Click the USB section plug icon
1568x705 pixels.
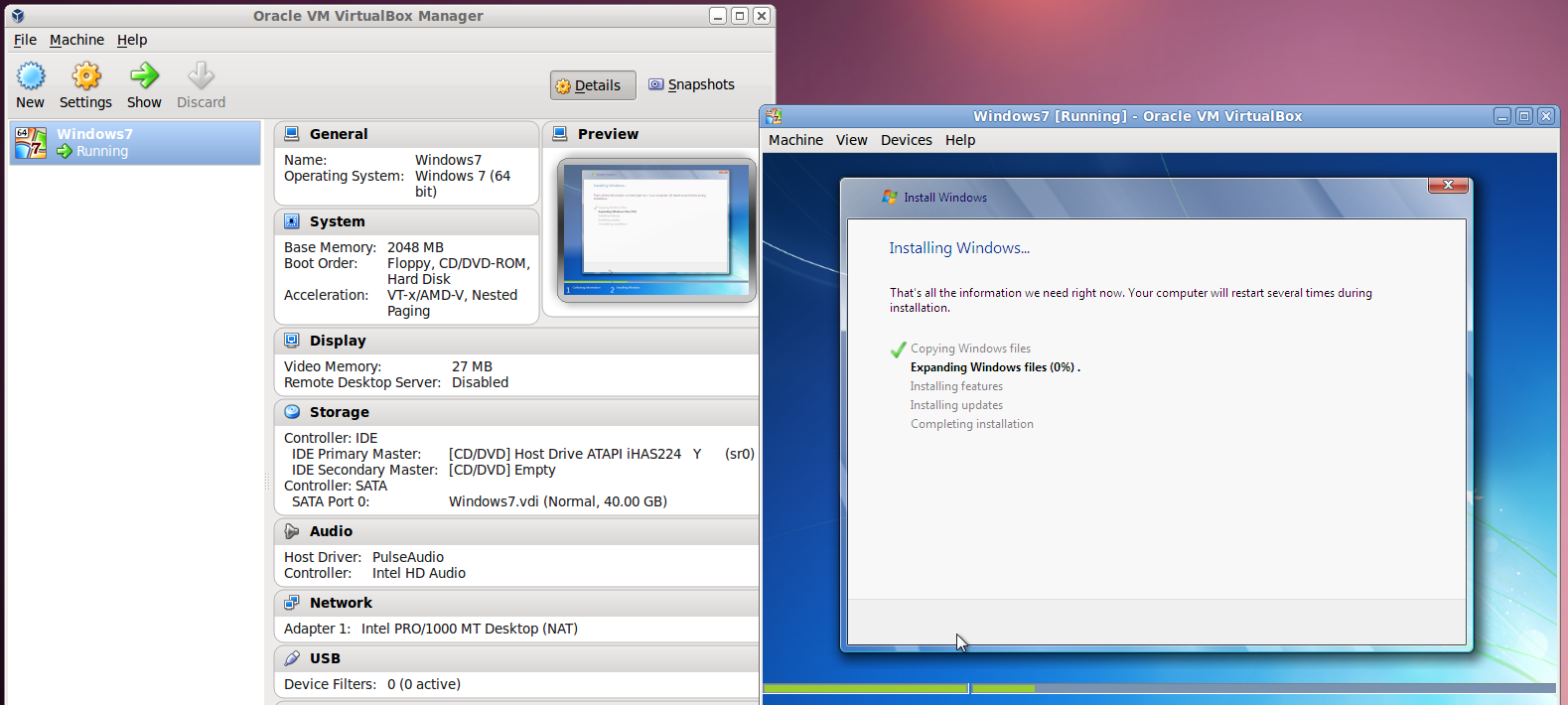pyautogui.click(x=292, y=658)
